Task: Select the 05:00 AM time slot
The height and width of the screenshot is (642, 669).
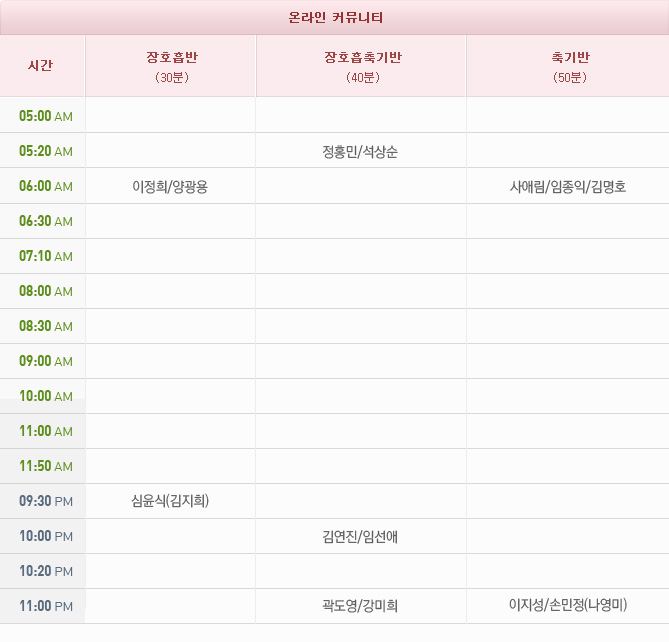Action: pos(45,116)
